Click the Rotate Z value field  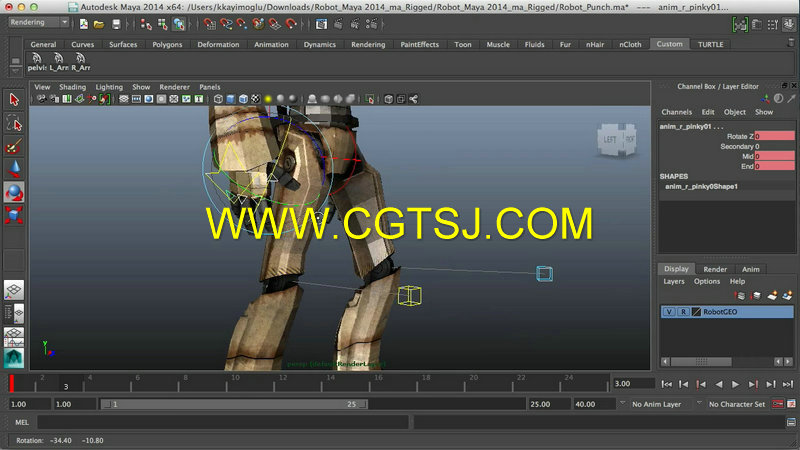pos(774,136)
